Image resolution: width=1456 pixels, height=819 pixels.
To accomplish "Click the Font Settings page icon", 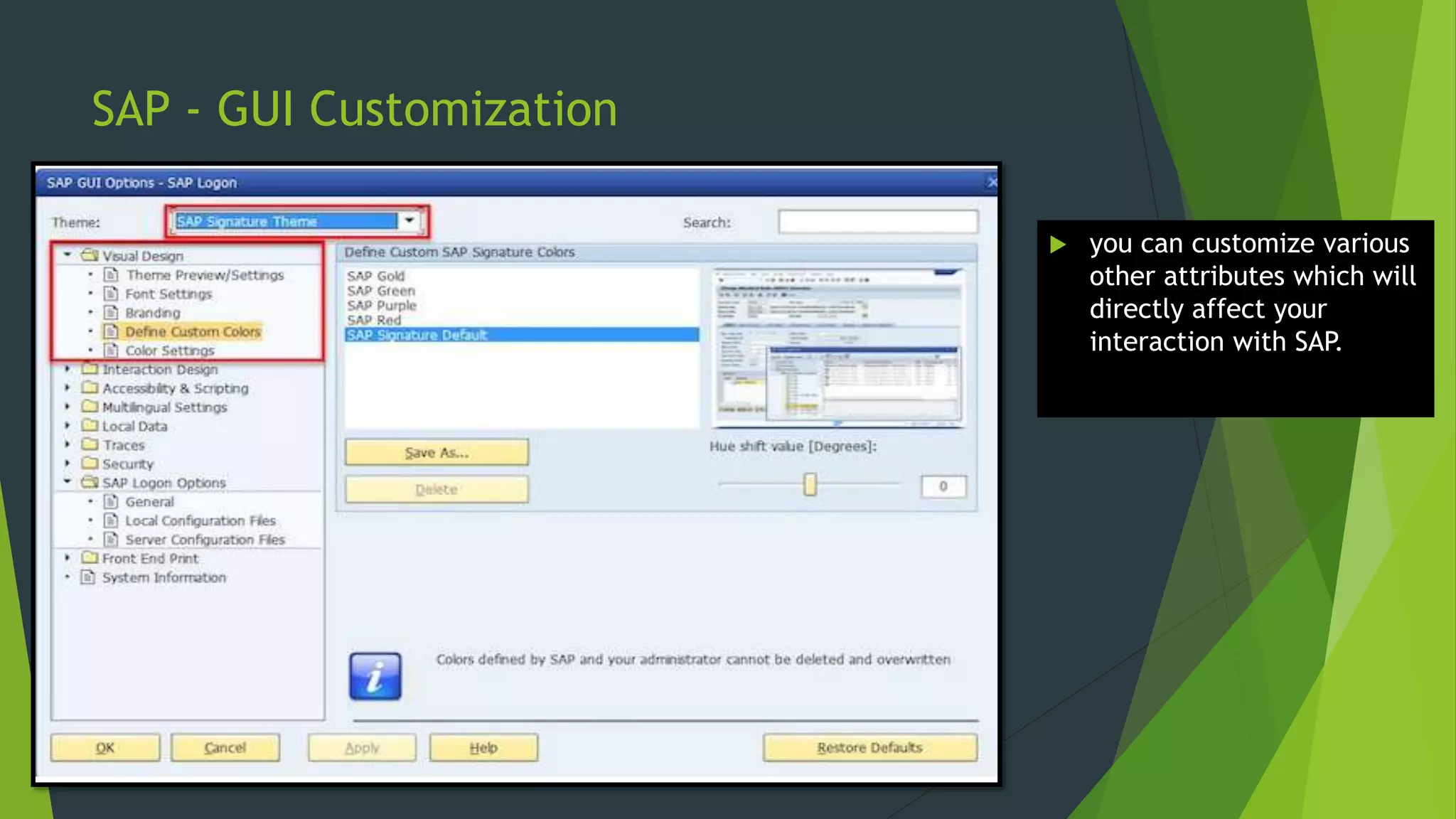I will [x=111, y=294].
